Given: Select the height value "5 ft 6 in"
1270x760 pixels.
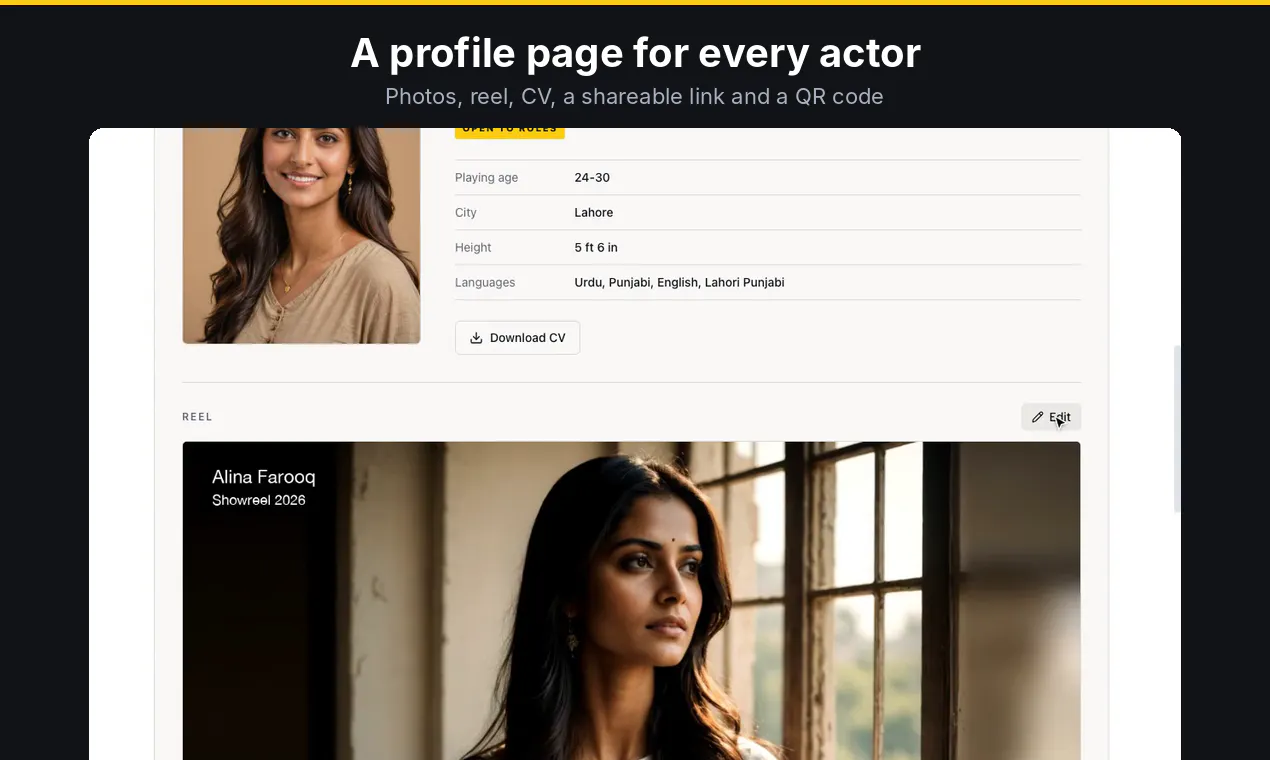Looking at the screenshot, I should pyautogui.click(x=596, y=248).
